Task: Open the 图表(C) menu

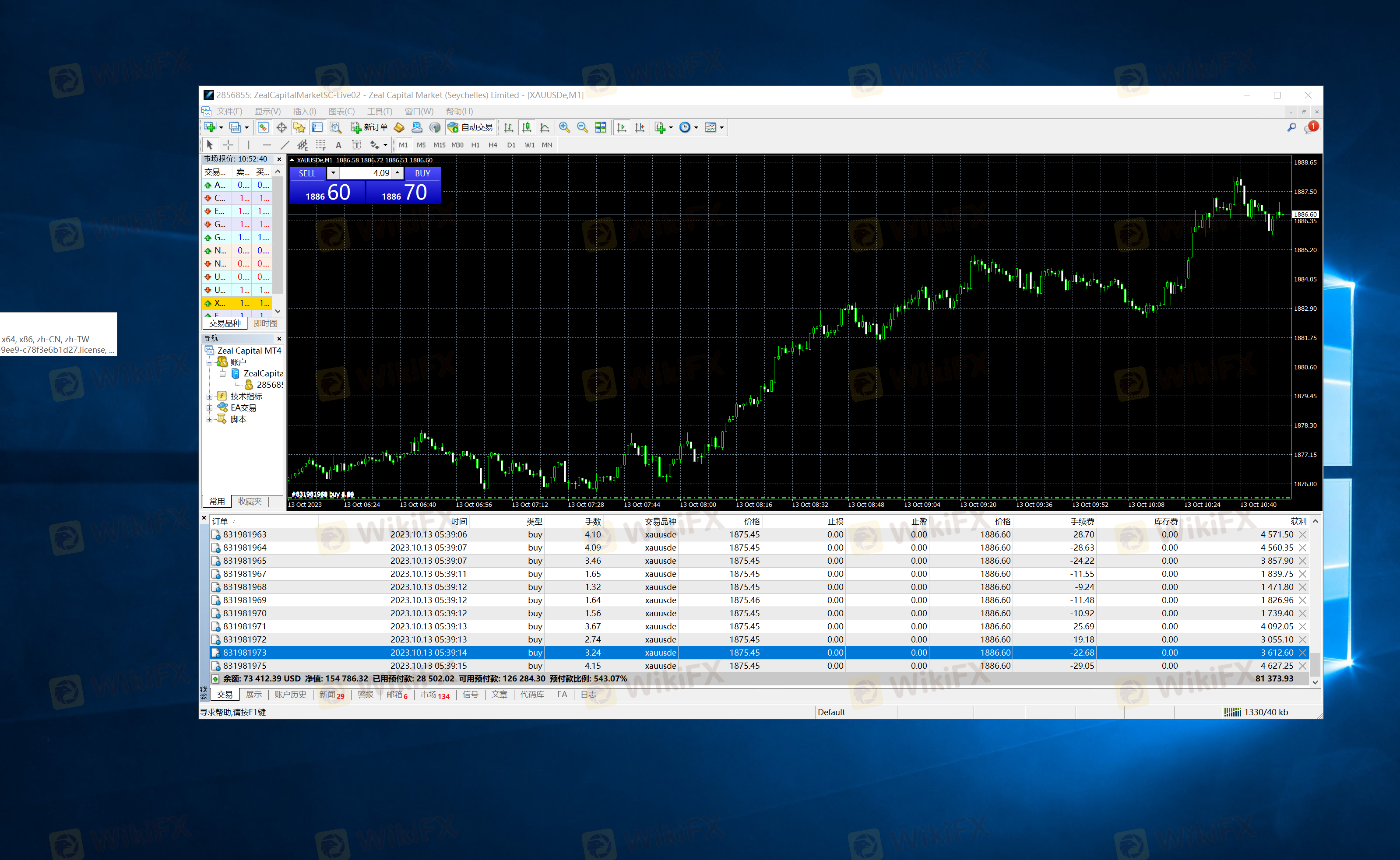Action: click(x=341, y=112)
